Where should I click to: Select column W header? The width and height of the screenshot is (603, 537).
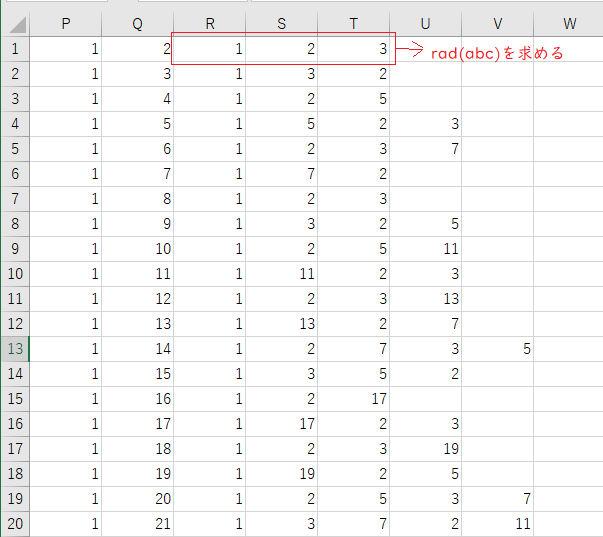click(x=569, y=23)
